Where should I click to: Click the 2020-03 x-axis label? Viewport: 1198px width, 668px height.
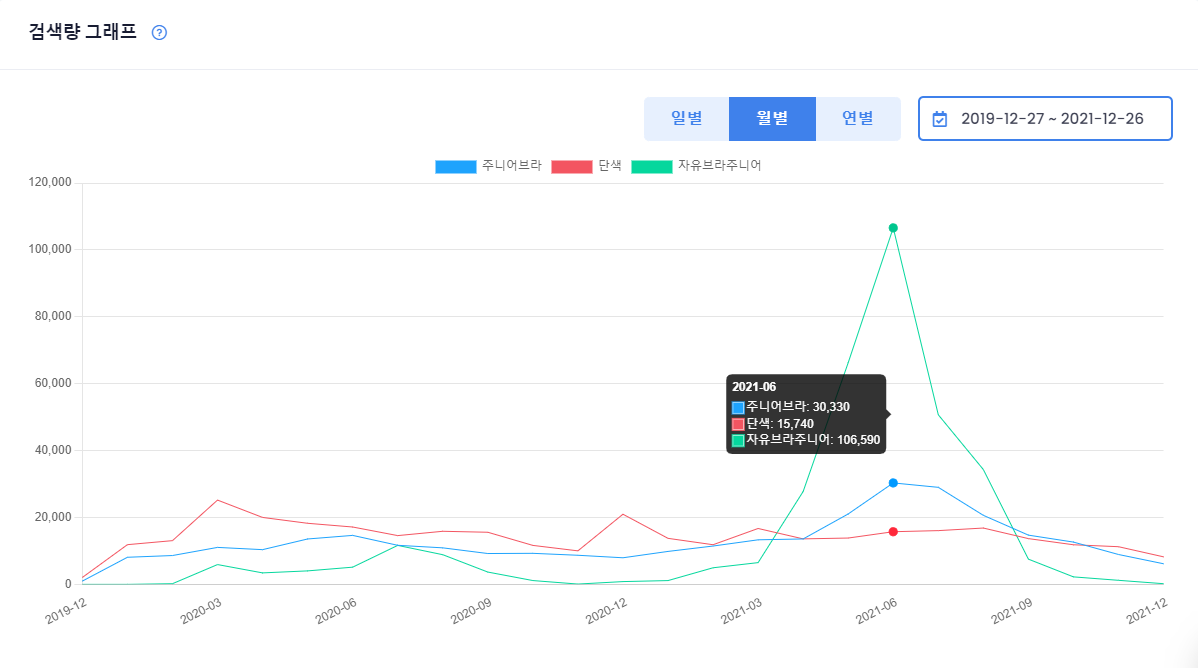(201, 611)
